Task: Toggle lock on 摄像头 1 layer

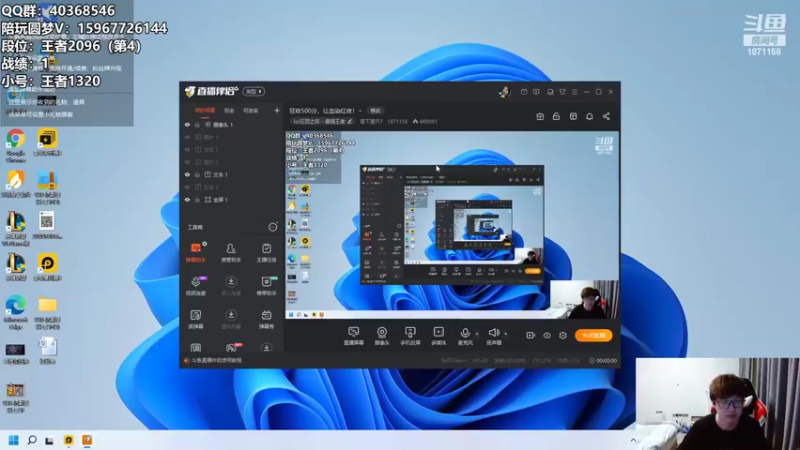Action: 197,124
